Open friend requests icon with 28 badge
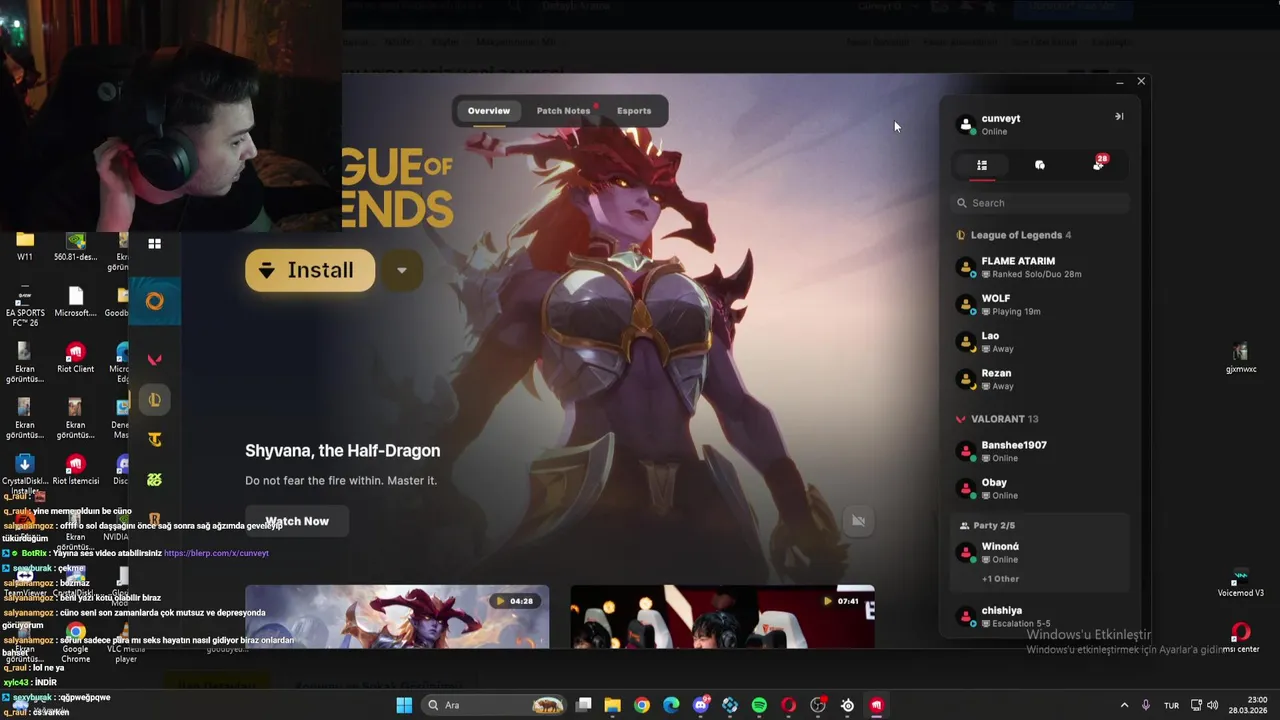This screenshot has height=720, width=1280. (1099, 163)
